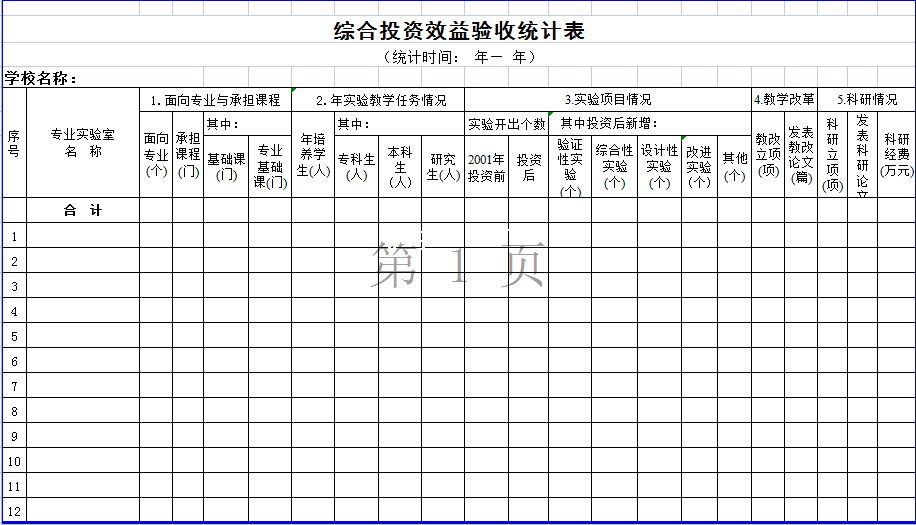Select the row number 1 cell
Image resolution: width=916 pixels, height=525 pixels.
pos(14,236)
